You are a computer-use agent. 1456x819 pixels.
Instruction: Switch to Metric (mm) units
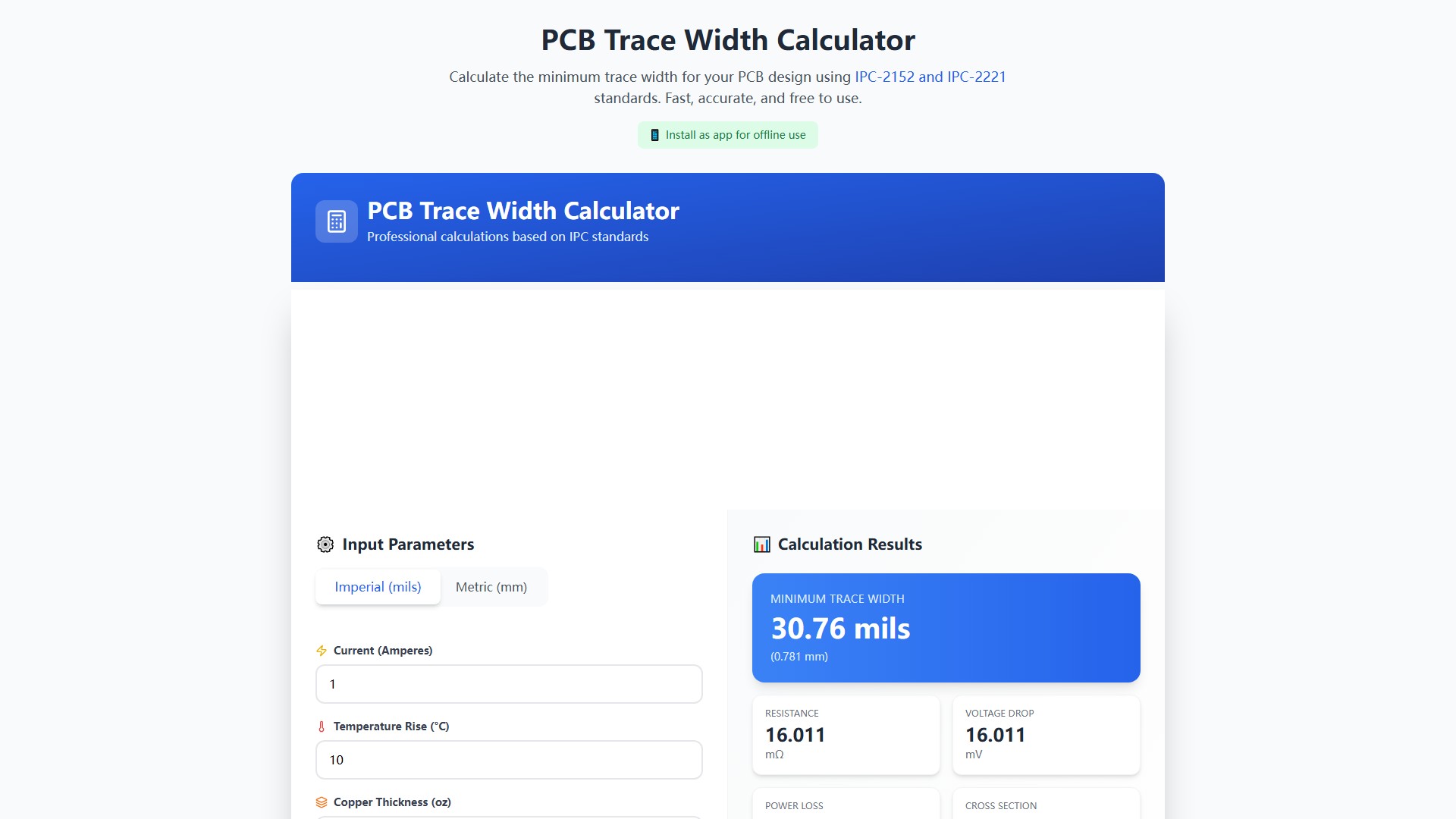point(491,587)
